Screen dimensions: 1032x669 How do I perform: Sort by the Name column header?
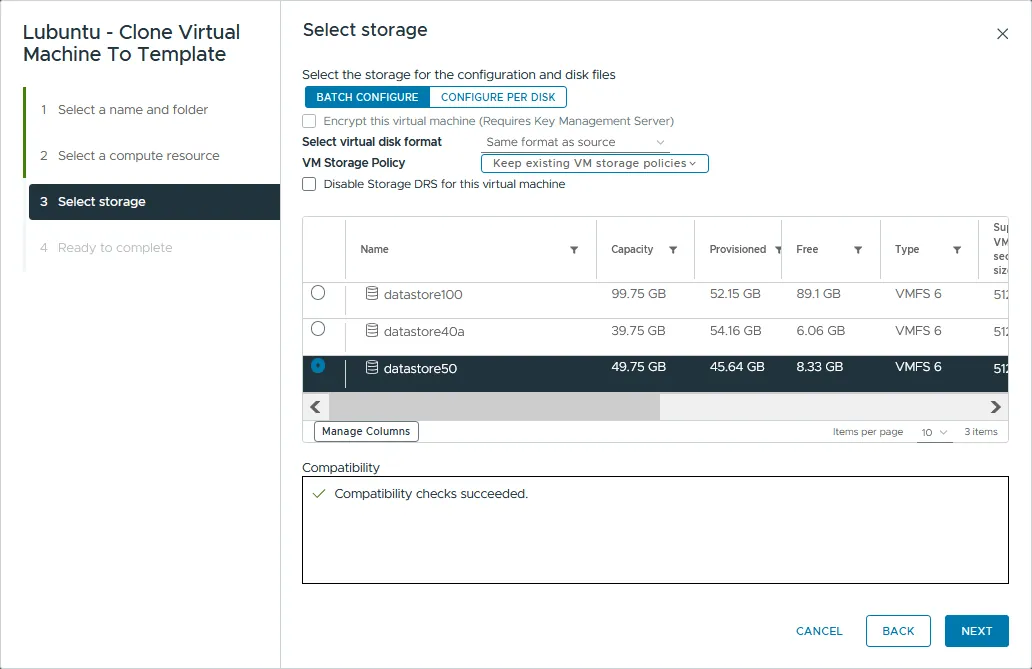pyautogui.click(x=374, y=250)
